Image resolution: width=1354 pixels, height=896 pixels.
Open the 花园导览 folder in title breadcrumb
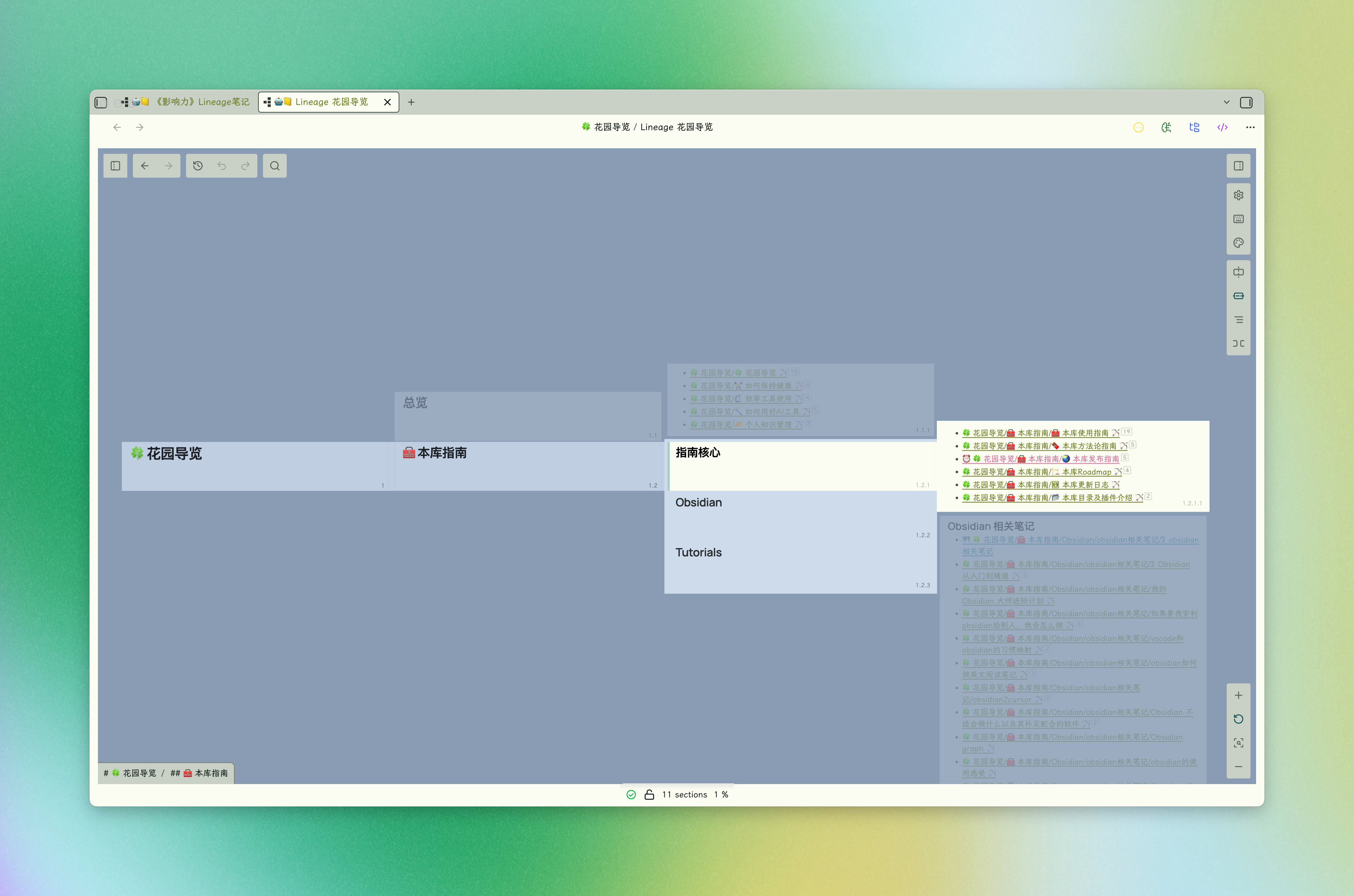[606, 127]
